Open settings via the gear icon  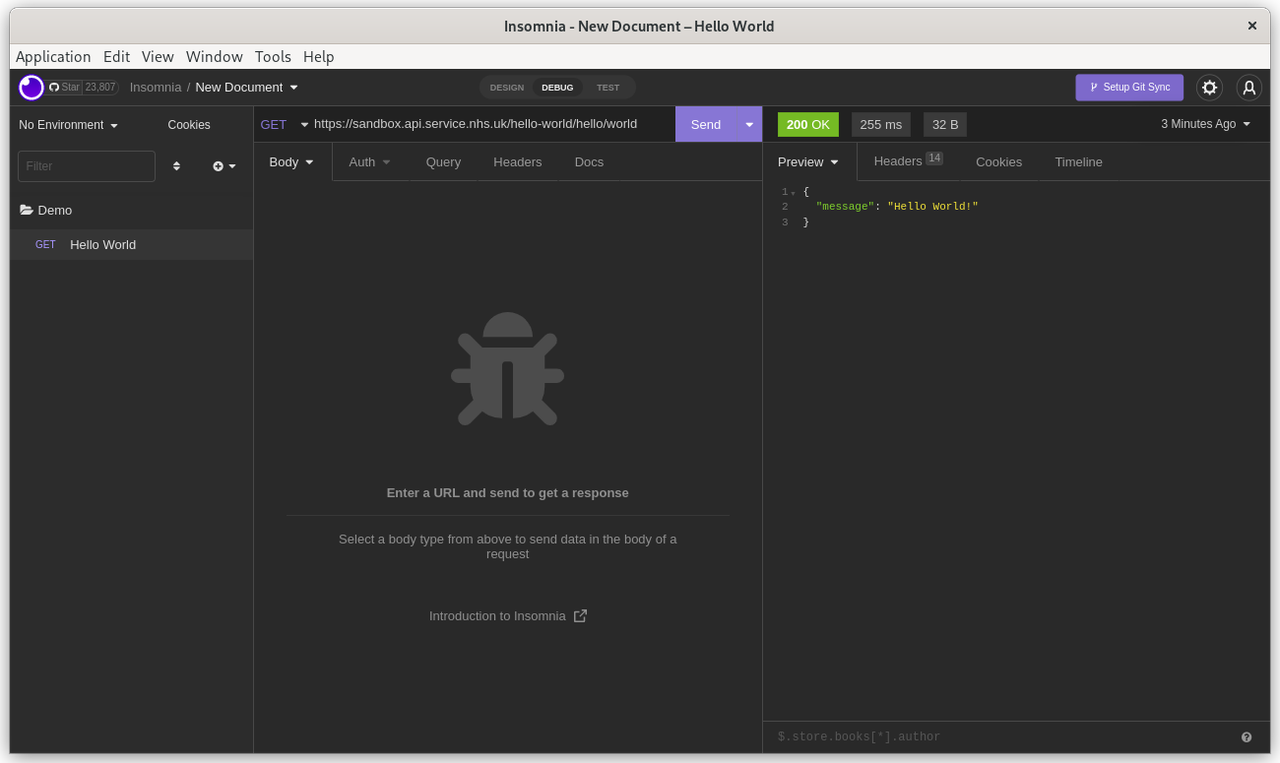click(x=1210, y=88)
